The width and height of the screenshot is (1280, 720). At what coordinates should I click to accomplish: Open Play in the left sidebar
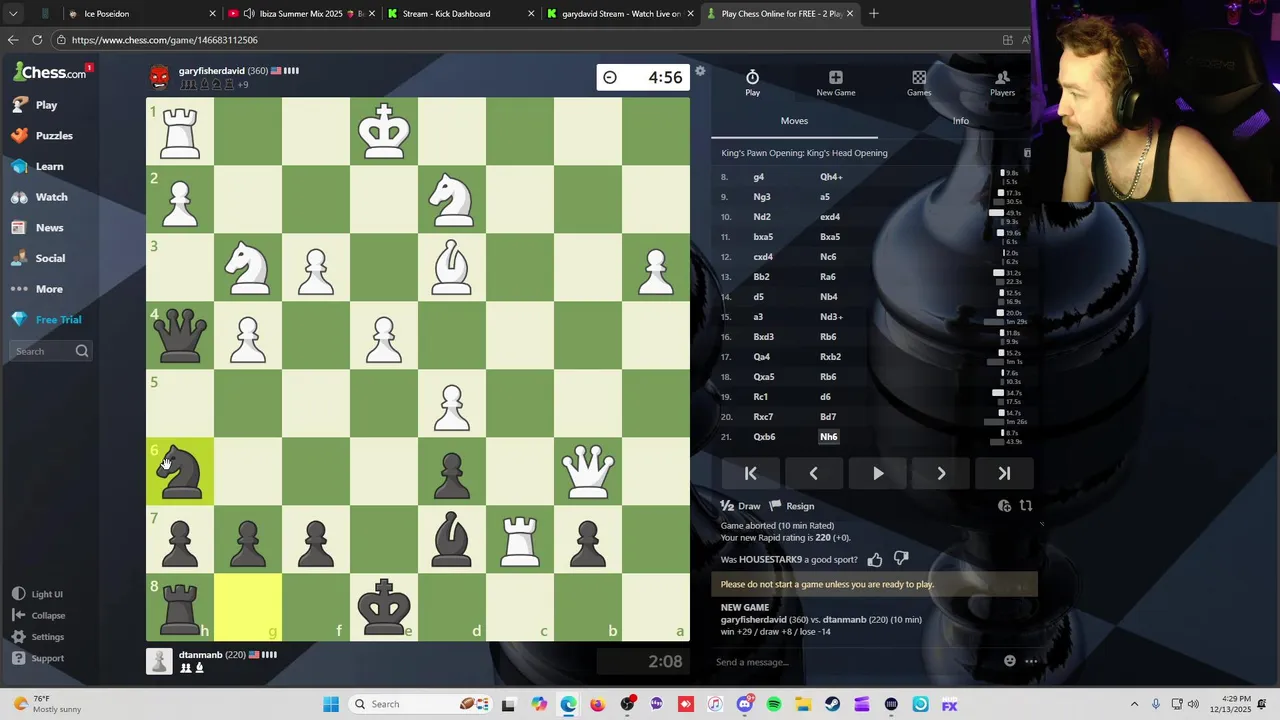point(36,105)
